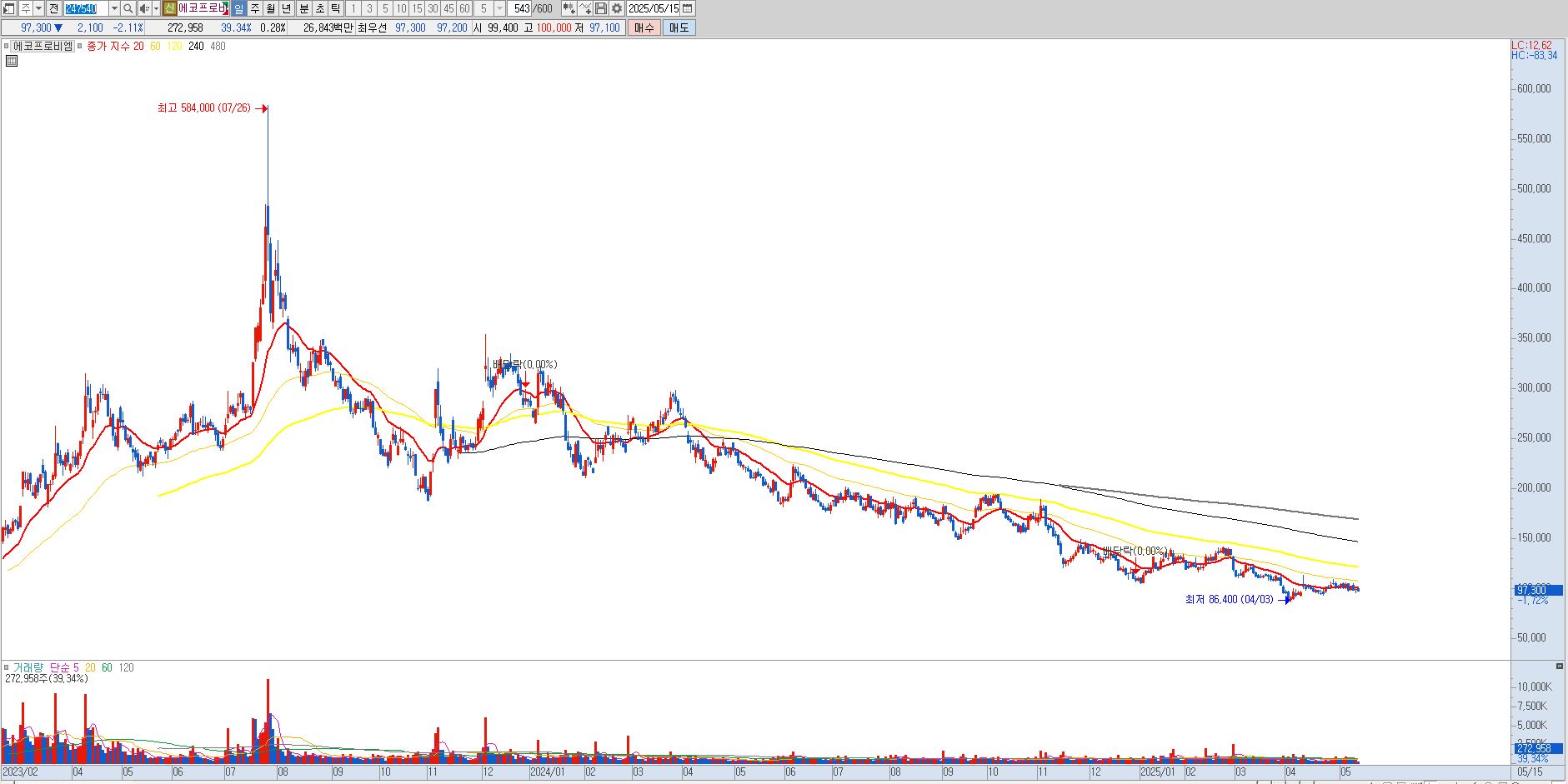Open the interval 5 dropdown arrow
Screen dimensions: 1568x784
click(x=500, y=8)
